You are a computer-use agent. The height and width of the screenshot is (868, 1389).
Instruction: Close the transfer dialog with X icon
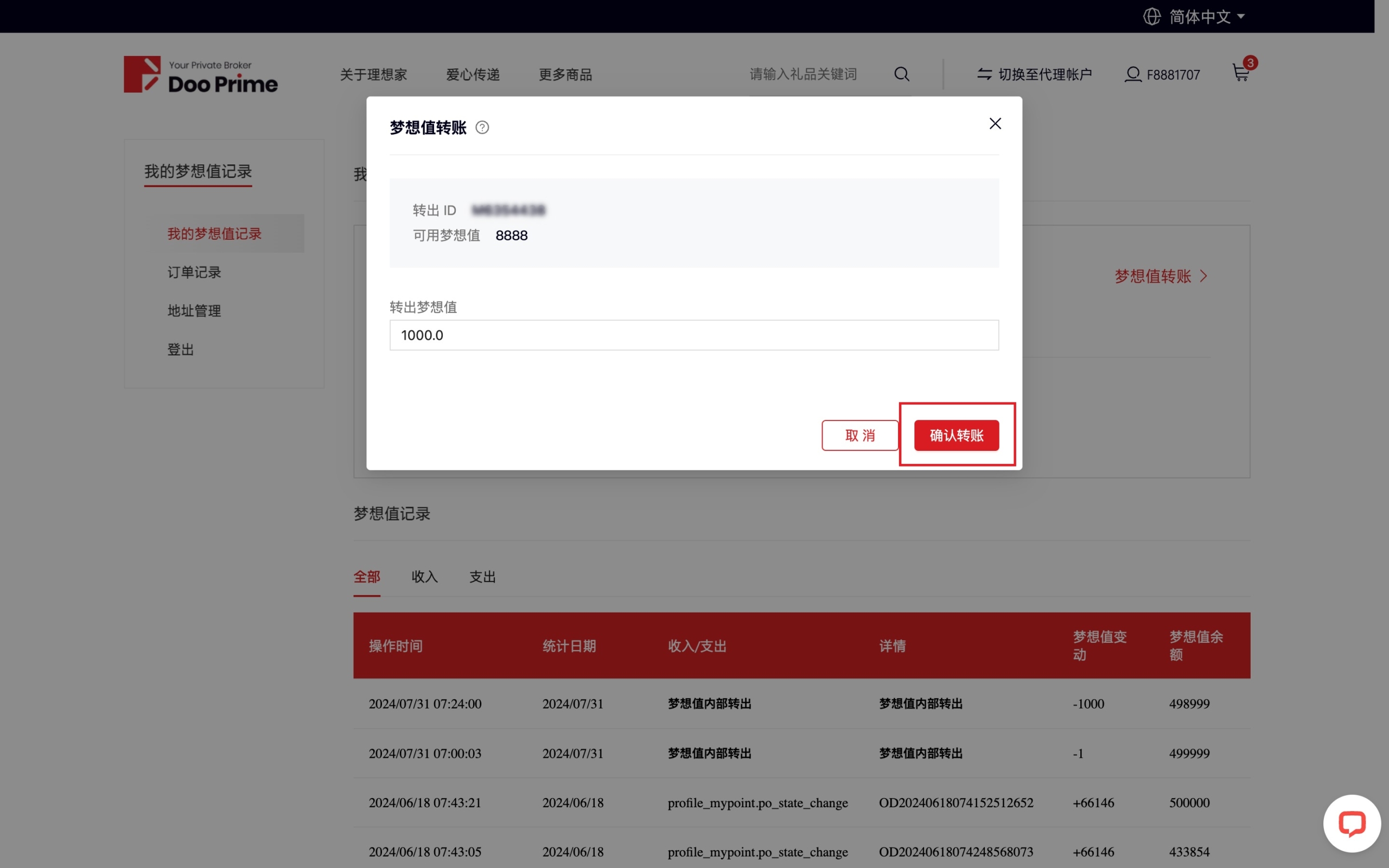[x=995, y=124]
